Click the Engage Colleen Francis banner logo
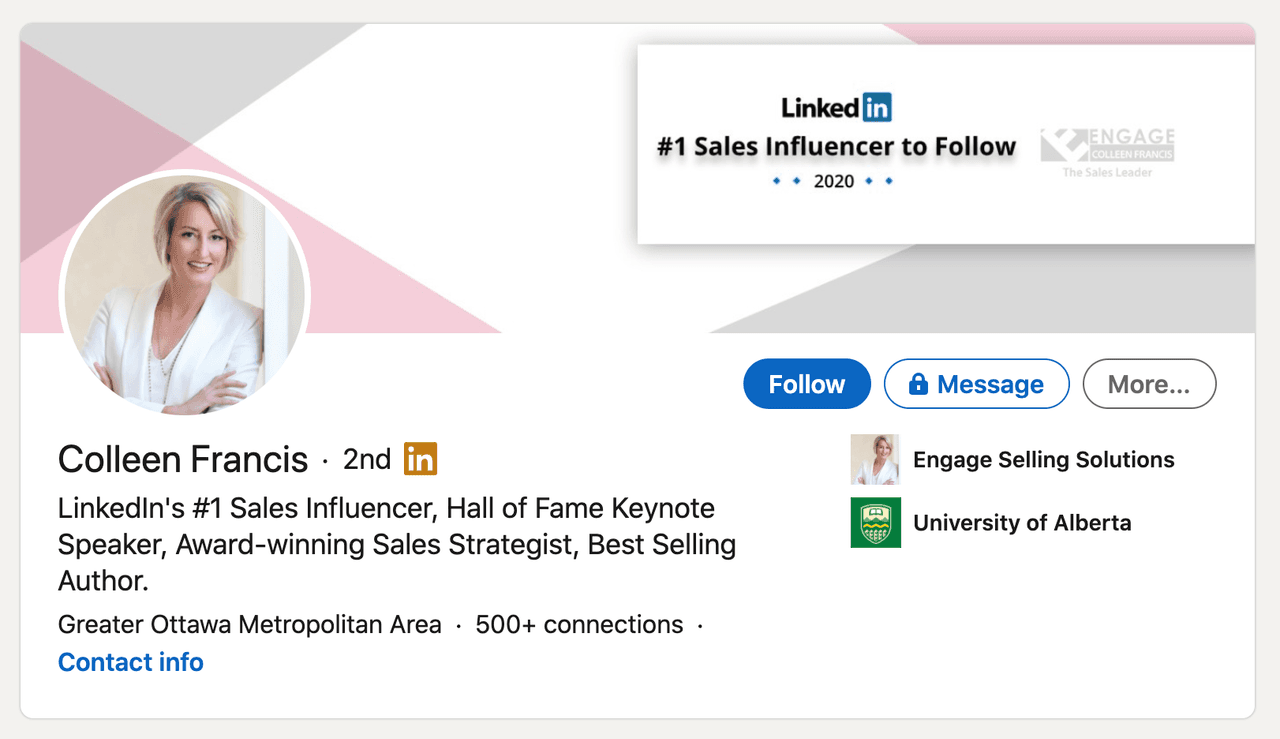 pos(1107,152)
